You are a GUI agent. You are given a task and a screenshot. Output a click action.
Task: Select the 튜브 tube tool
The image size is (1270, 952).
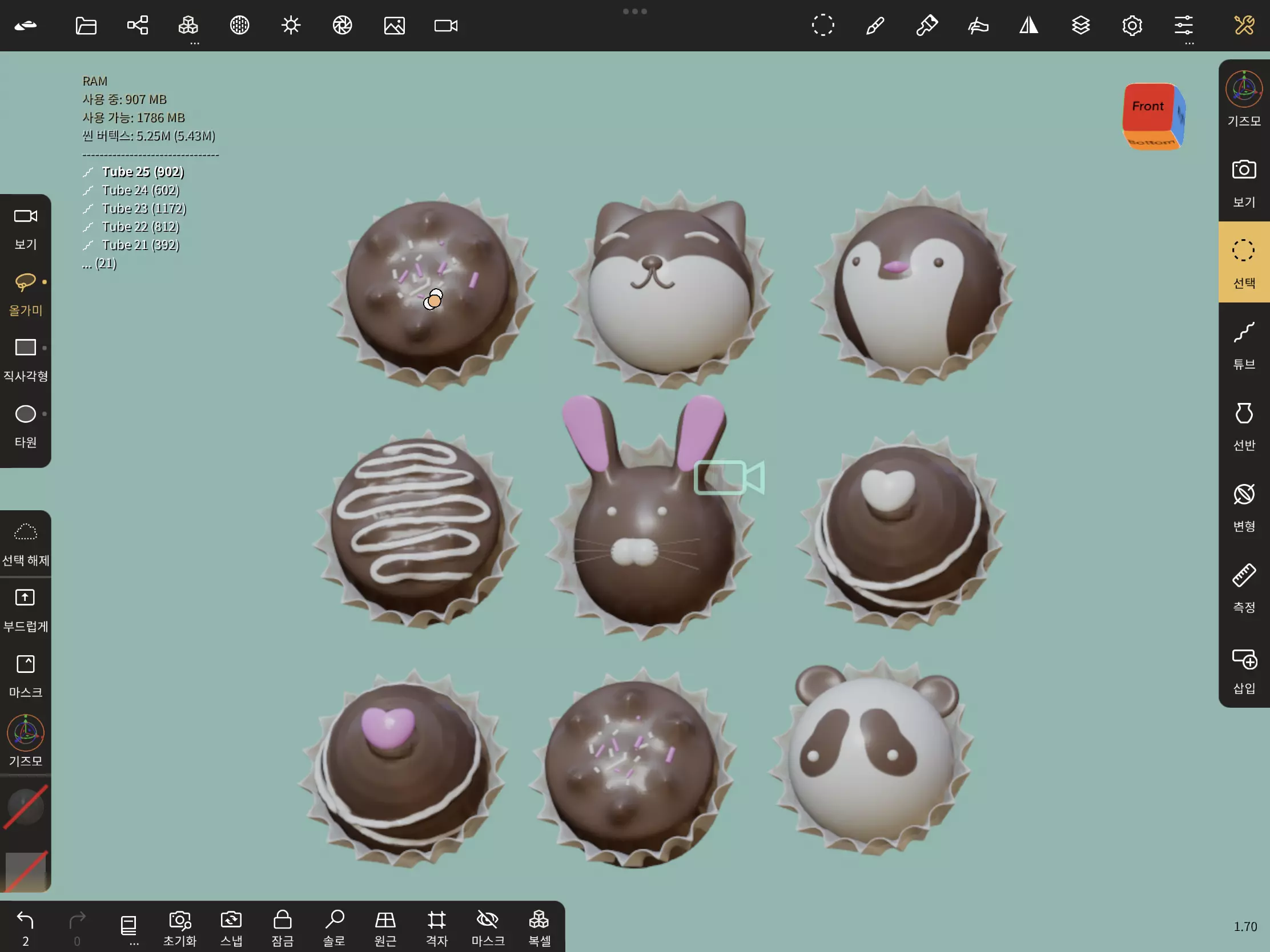[1244, 345]
